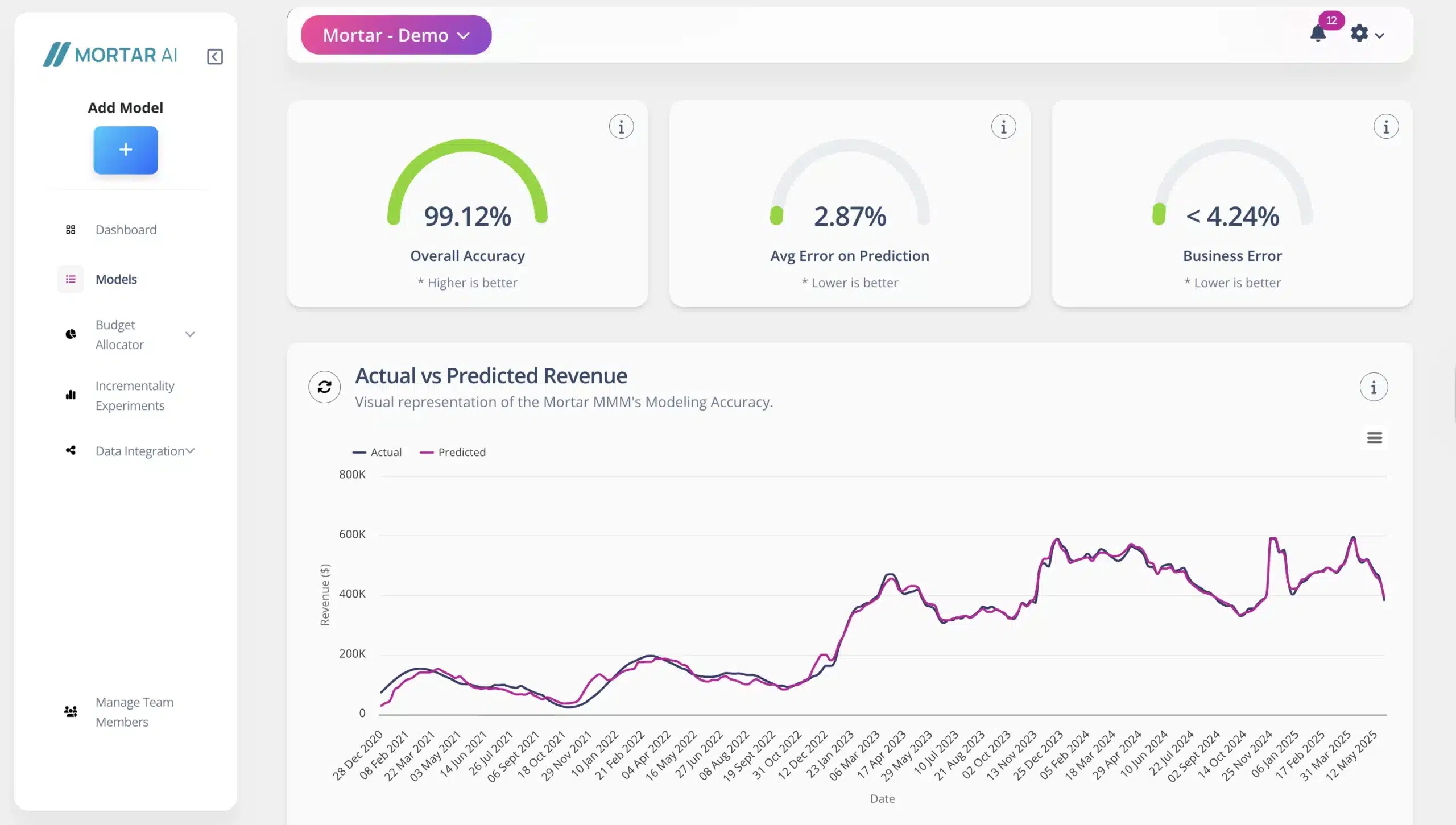Open the chart hamburger export menu
1456x825 pixels.
pos(1375,438)
